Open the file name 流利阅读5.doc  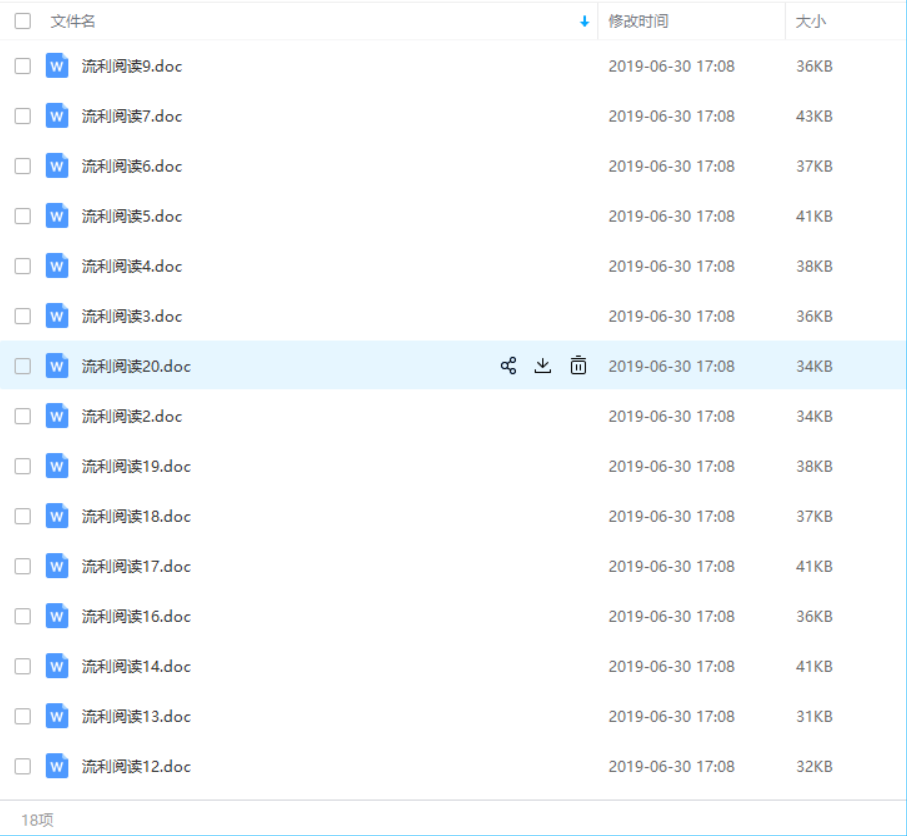132,216
